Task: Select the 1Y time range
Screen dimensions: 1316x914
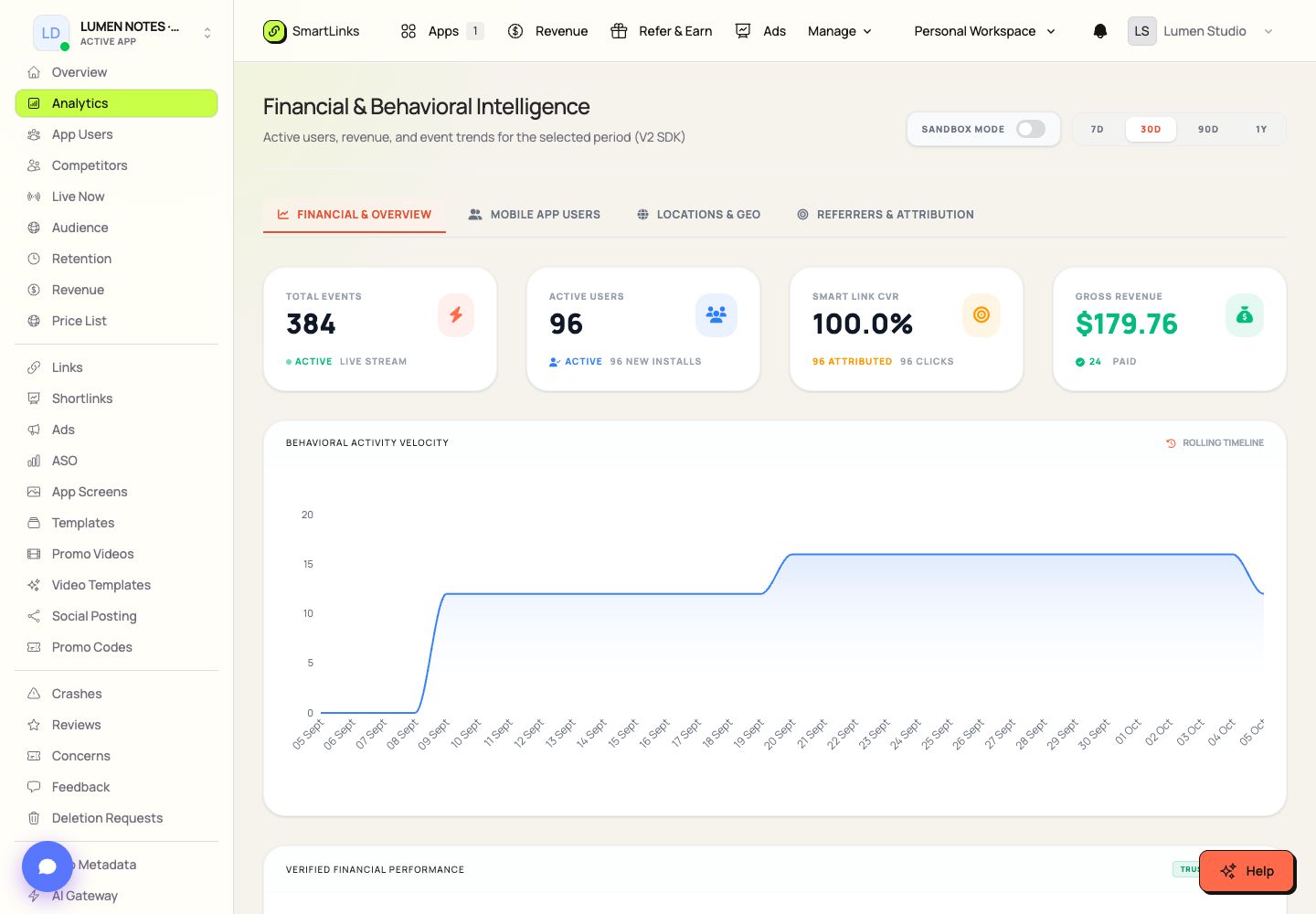Action: tap(1261, 129)
